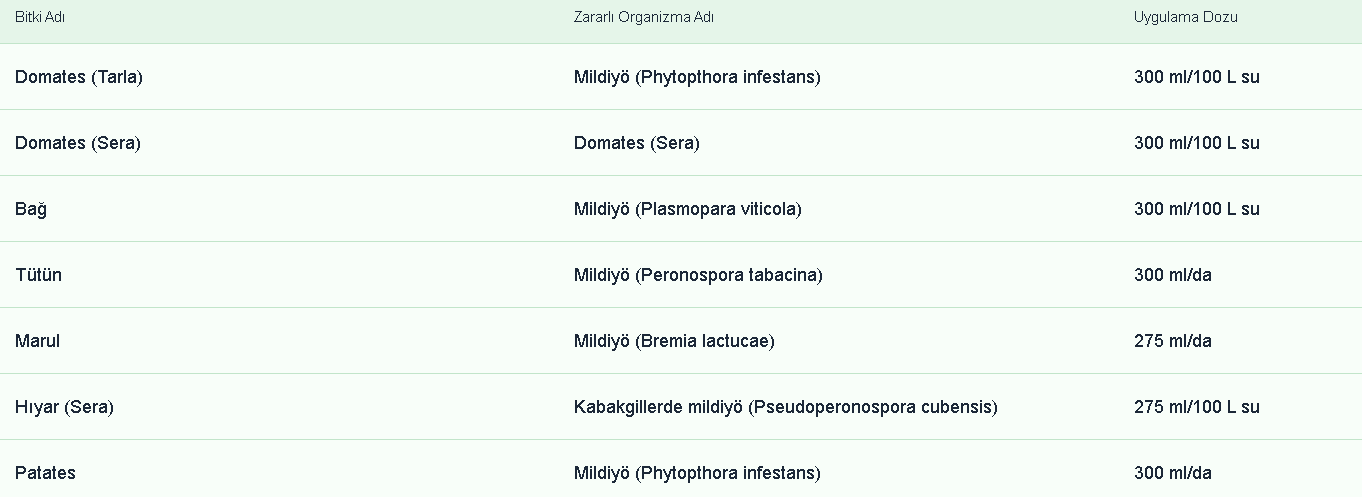Select the 275 ml/da dose for Marul
1362x497 pixels.
pos(1172,341)
